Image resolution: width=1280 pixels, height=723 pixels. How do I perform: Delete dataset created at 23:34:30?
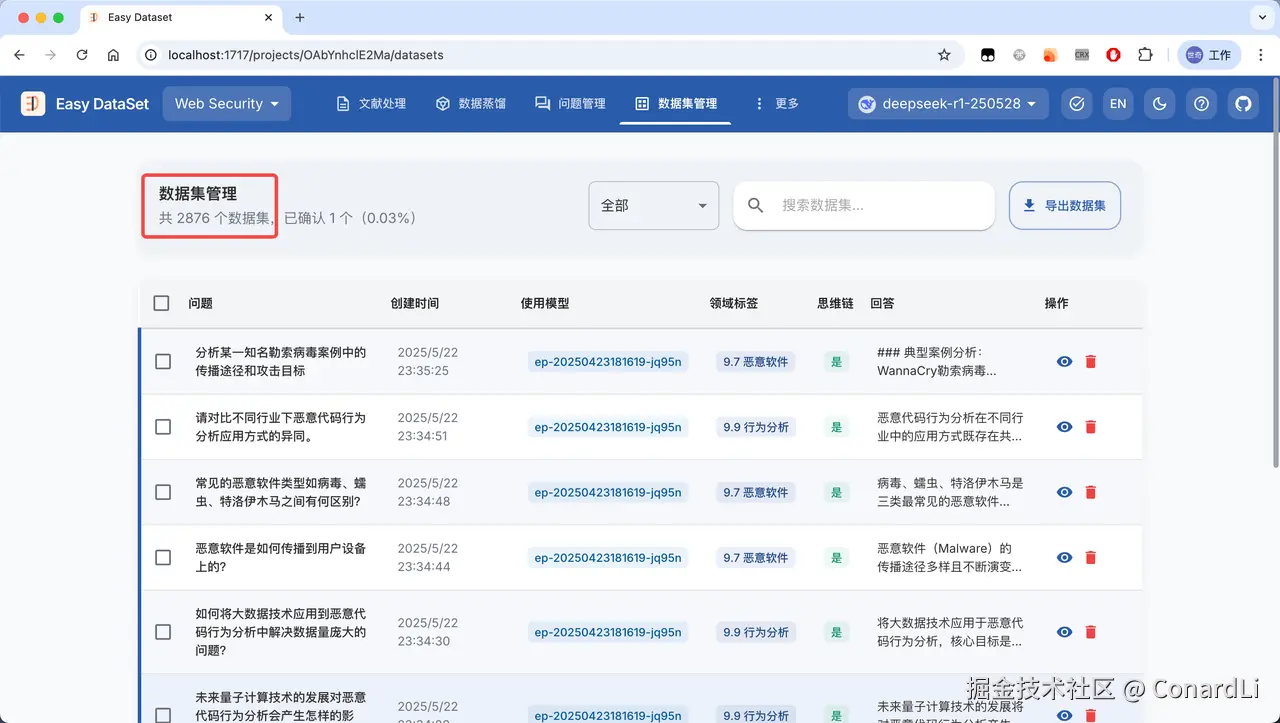1091,632
